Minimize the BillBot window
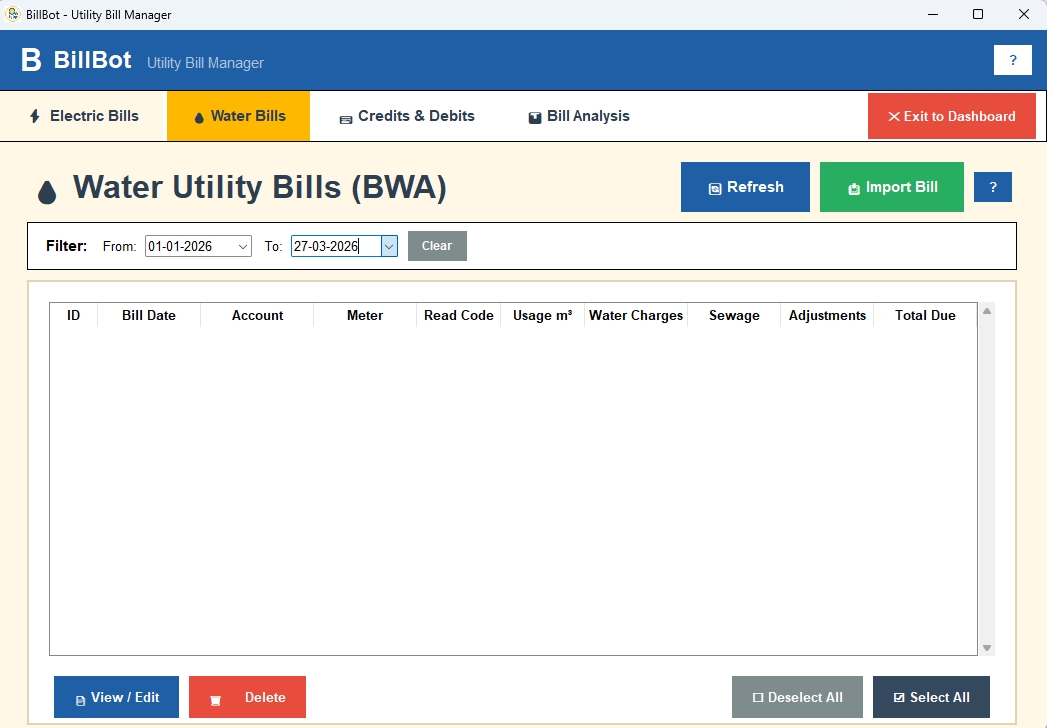 pyautogui.click(x=933, y=14)
